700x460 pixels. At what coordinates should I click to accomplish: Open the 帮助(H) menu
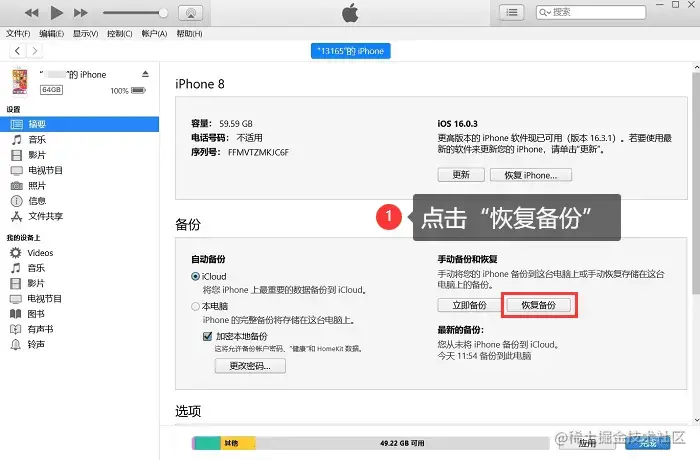189,34
